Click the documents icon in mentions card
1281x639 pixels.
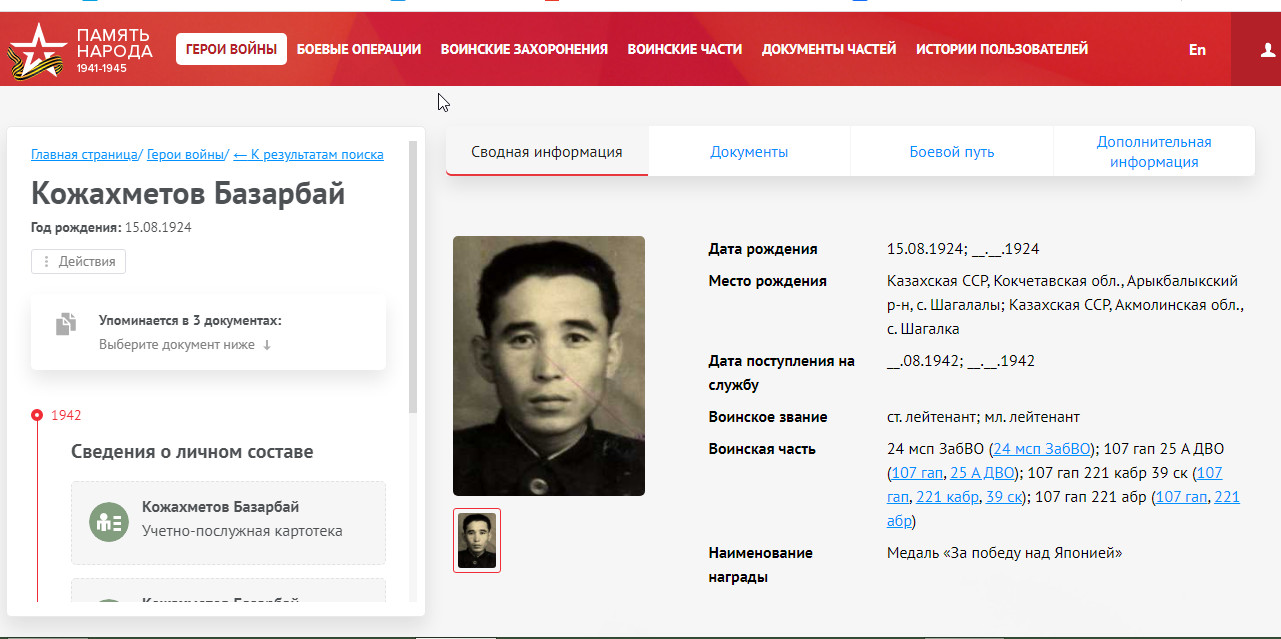(66, 323)
